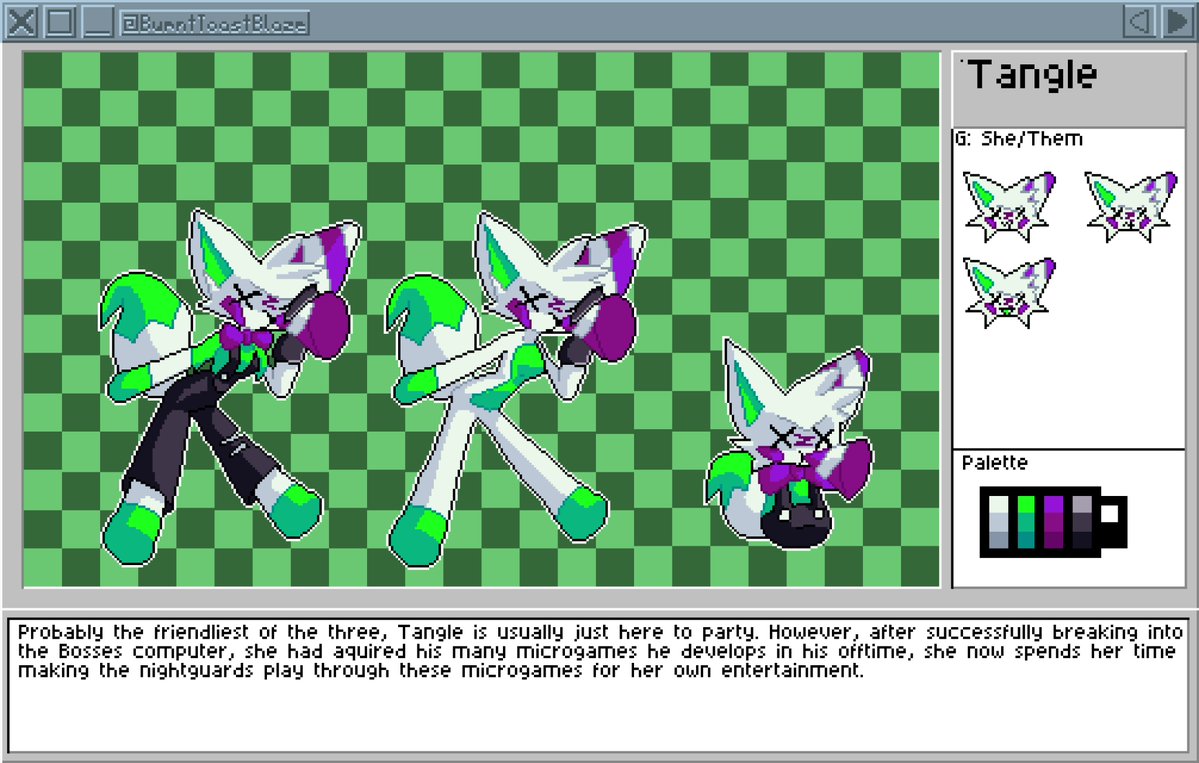
Task: Pick the medium sea-green palette swatch
Action: 1026,522
